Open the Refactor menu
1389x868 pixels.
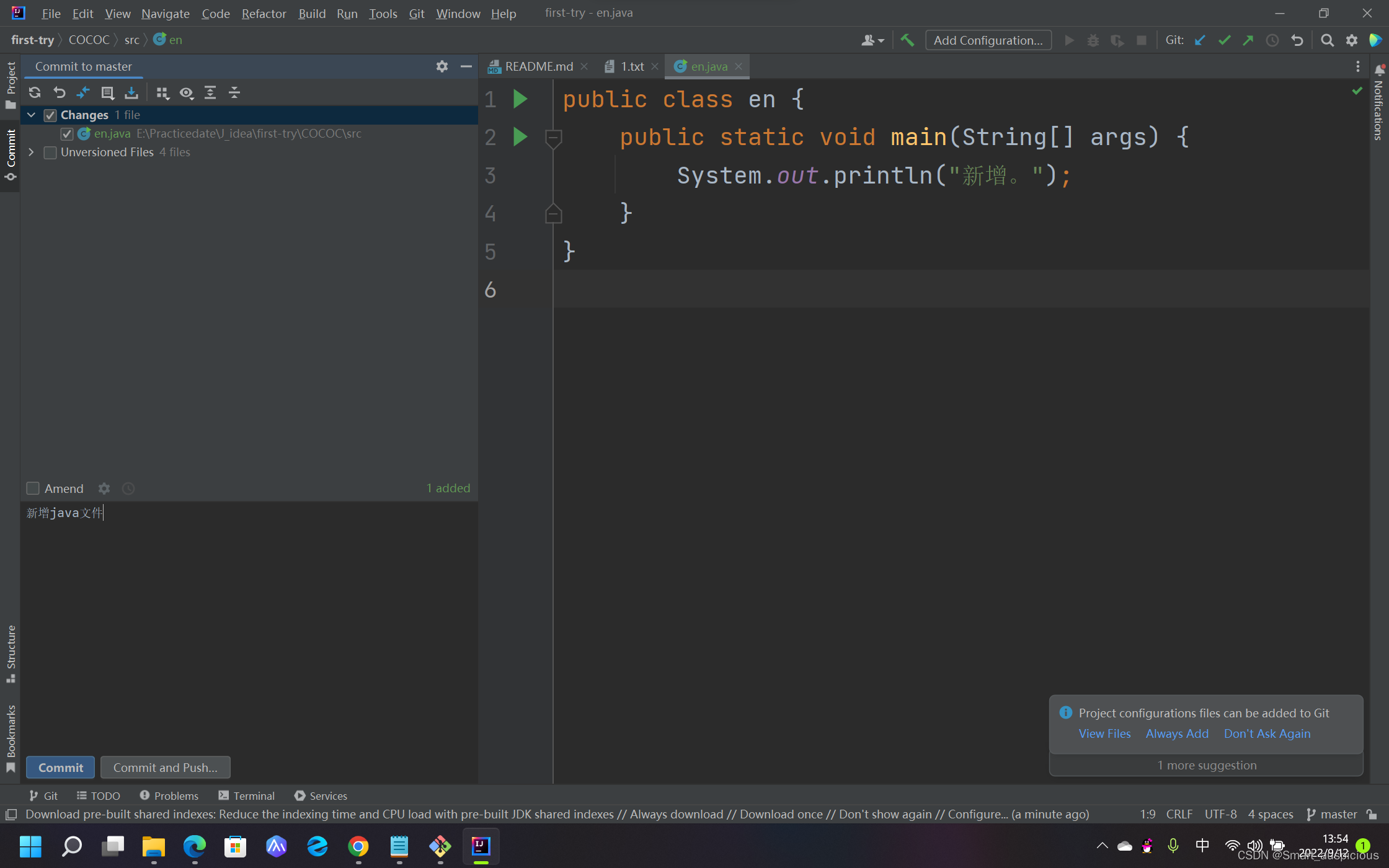tap(264, 14)
